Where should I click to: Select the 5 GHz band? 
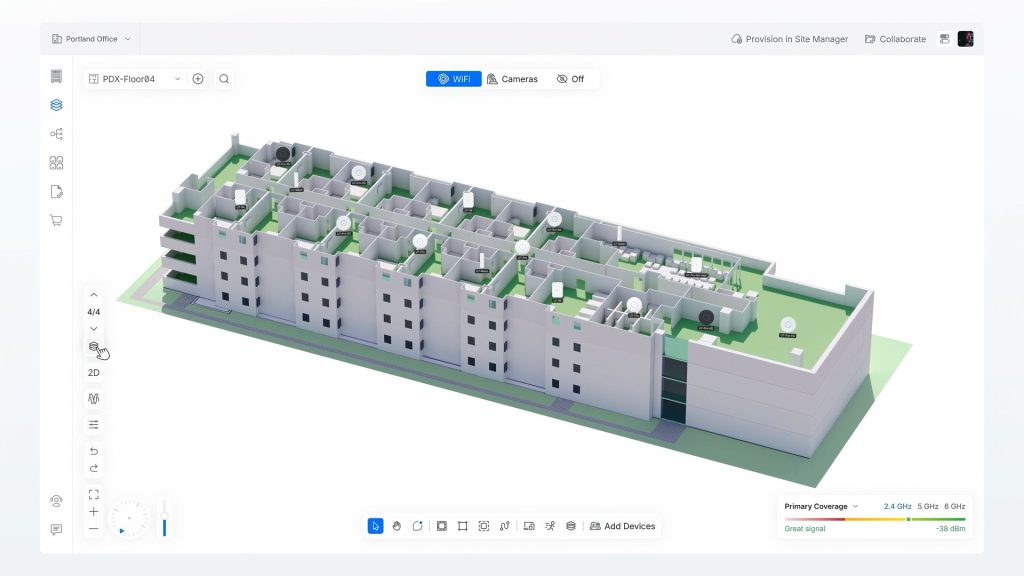(x=927, y=506)
